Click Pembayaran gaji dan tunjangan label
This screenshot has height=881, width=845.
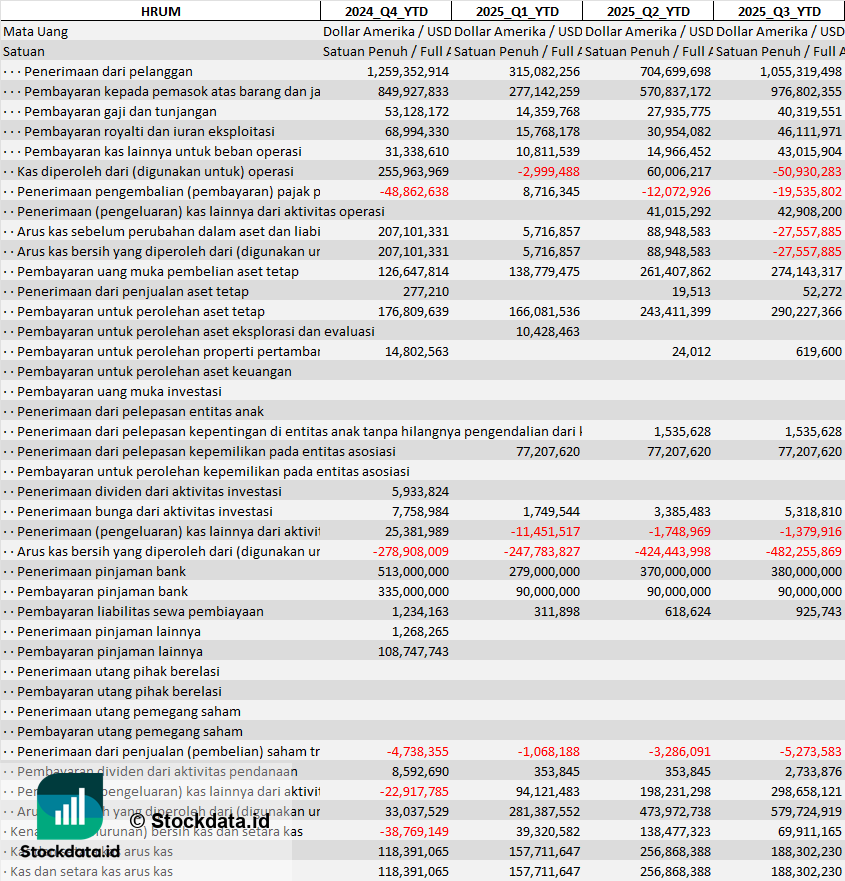(x=120, y=112)
